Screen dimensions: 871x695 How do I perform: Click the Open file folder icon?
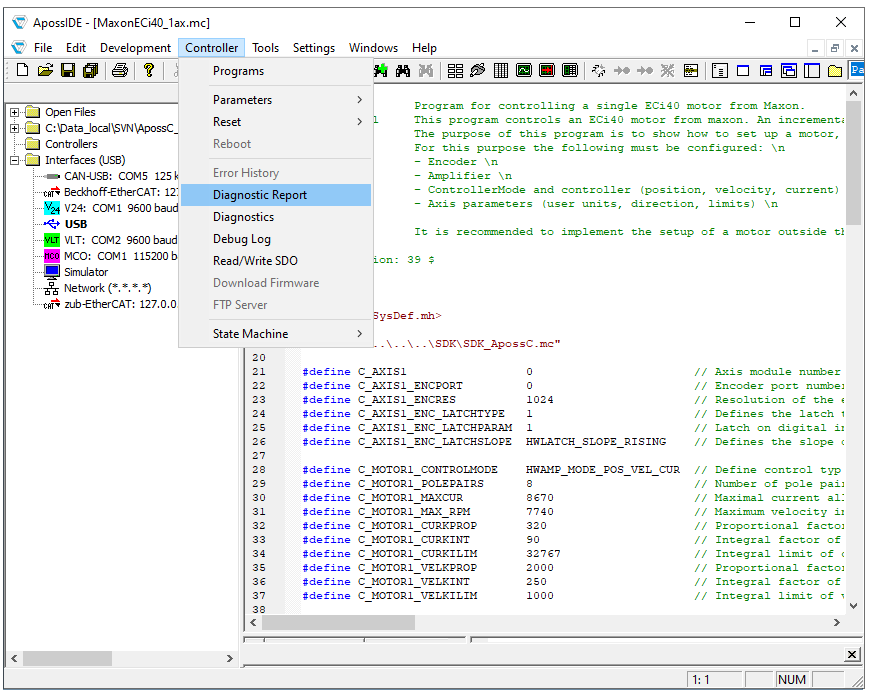click(46, 71)
